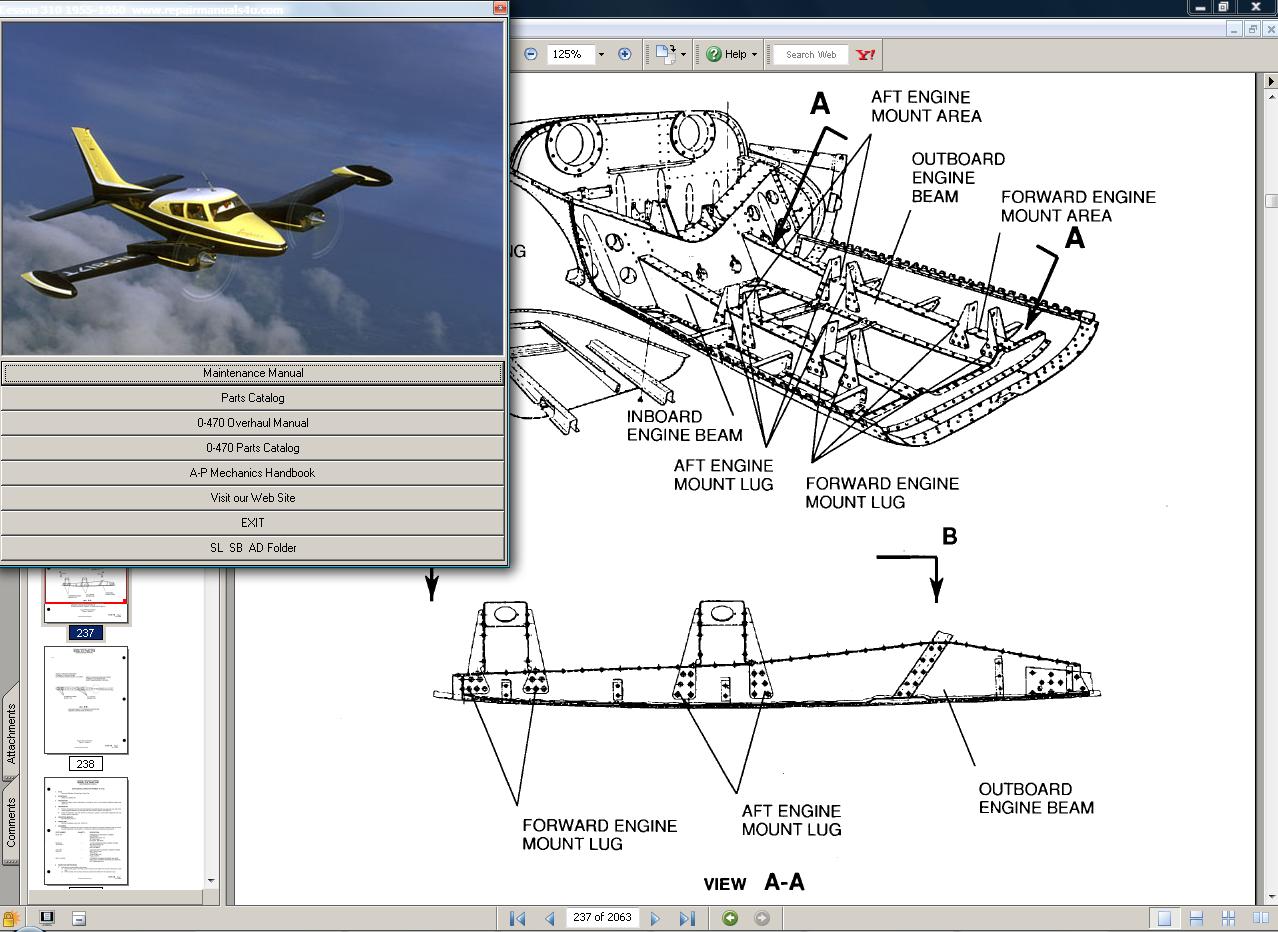The height and width of the screenshot is (932, 1278).
Task: Go to the previous page
Action: pyautogui.click(x=549, y=918)
